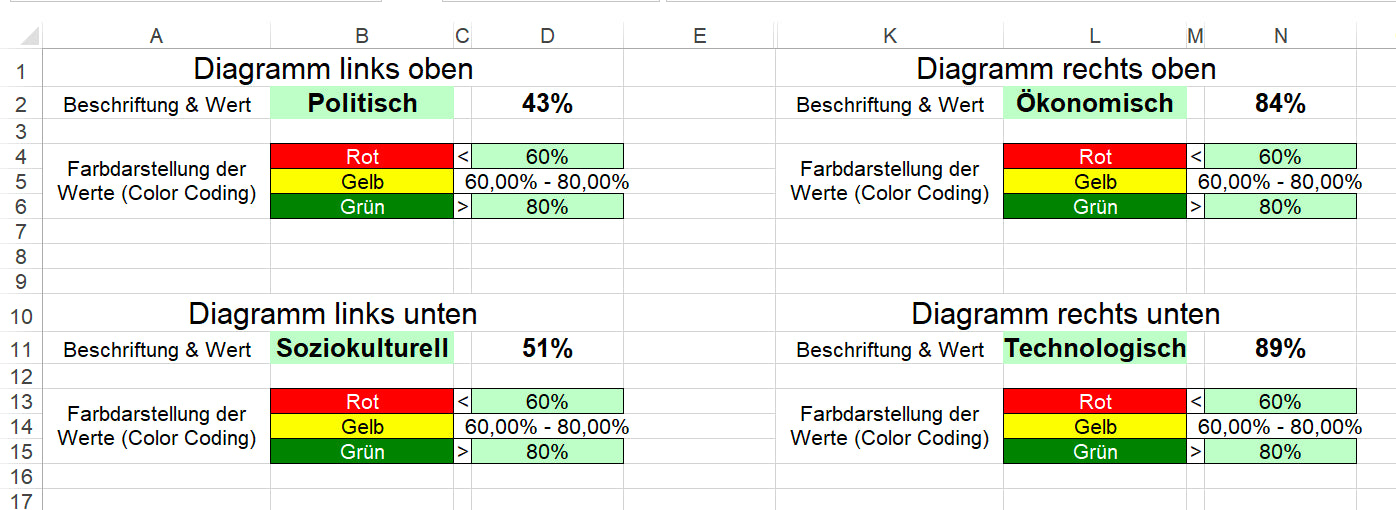The image size is (1396, 510).
Task: Click the green 'Grün' cell under Soziokulturell
Action: point(362,451)
